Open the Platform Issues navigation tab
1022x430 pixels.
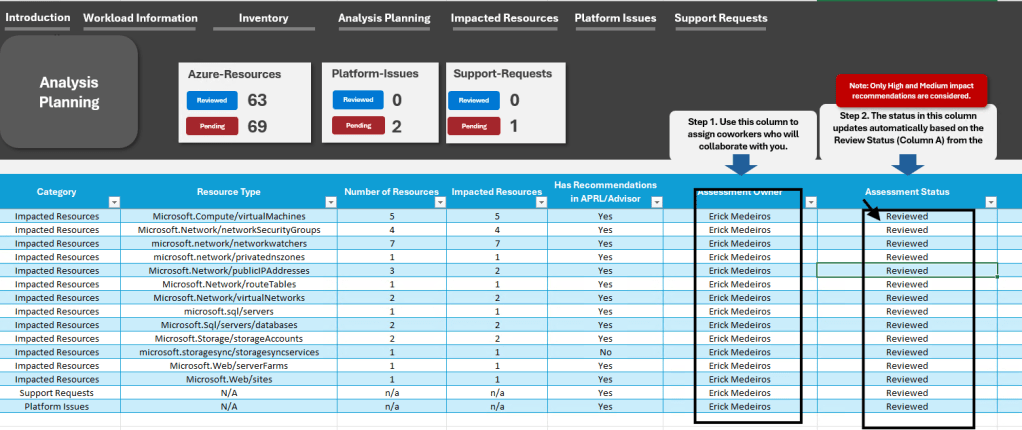[615, 18]
